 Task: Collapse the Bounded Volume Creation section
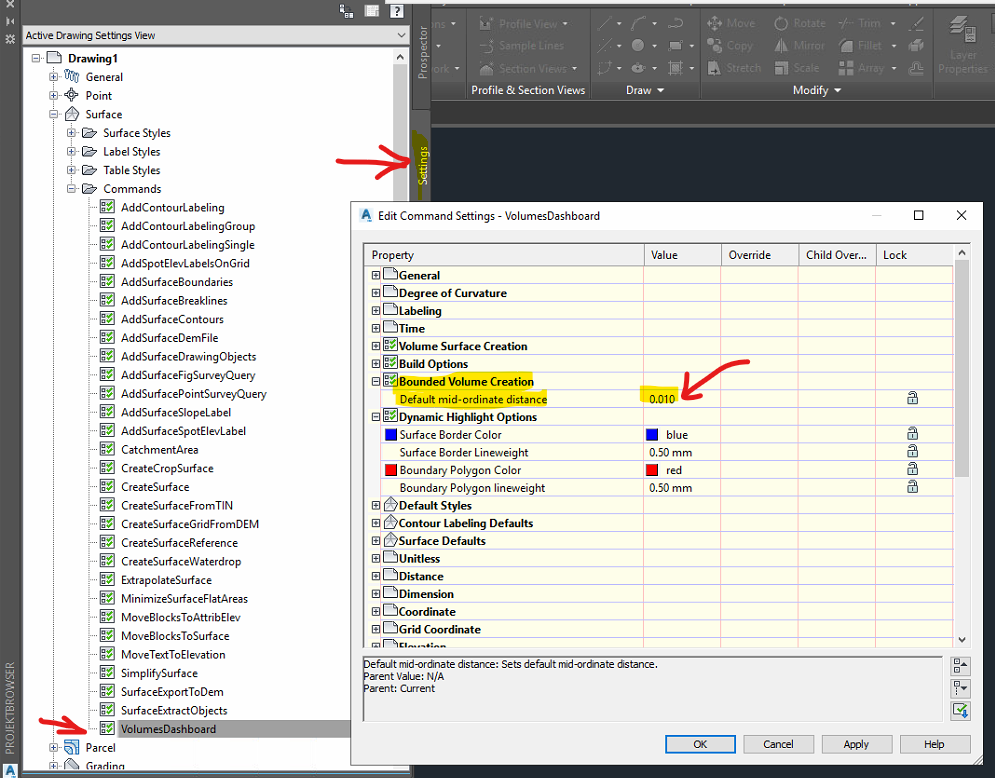376,381
